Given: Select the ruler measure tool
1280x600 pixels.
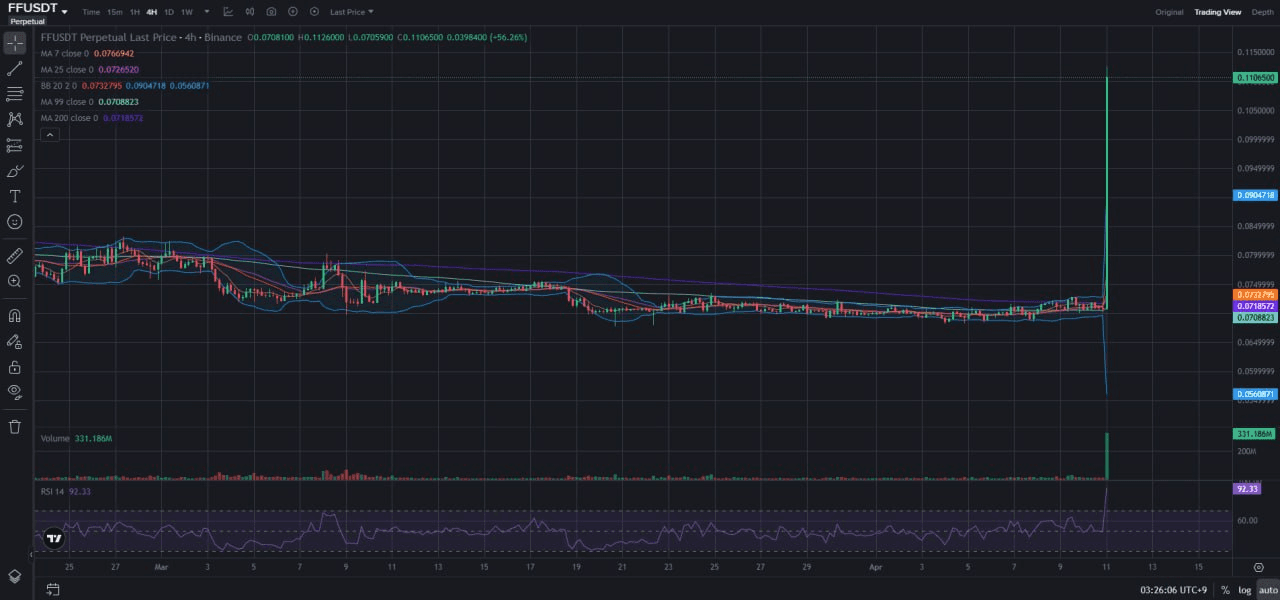Looking at the screenshot, I should (15, 255).
